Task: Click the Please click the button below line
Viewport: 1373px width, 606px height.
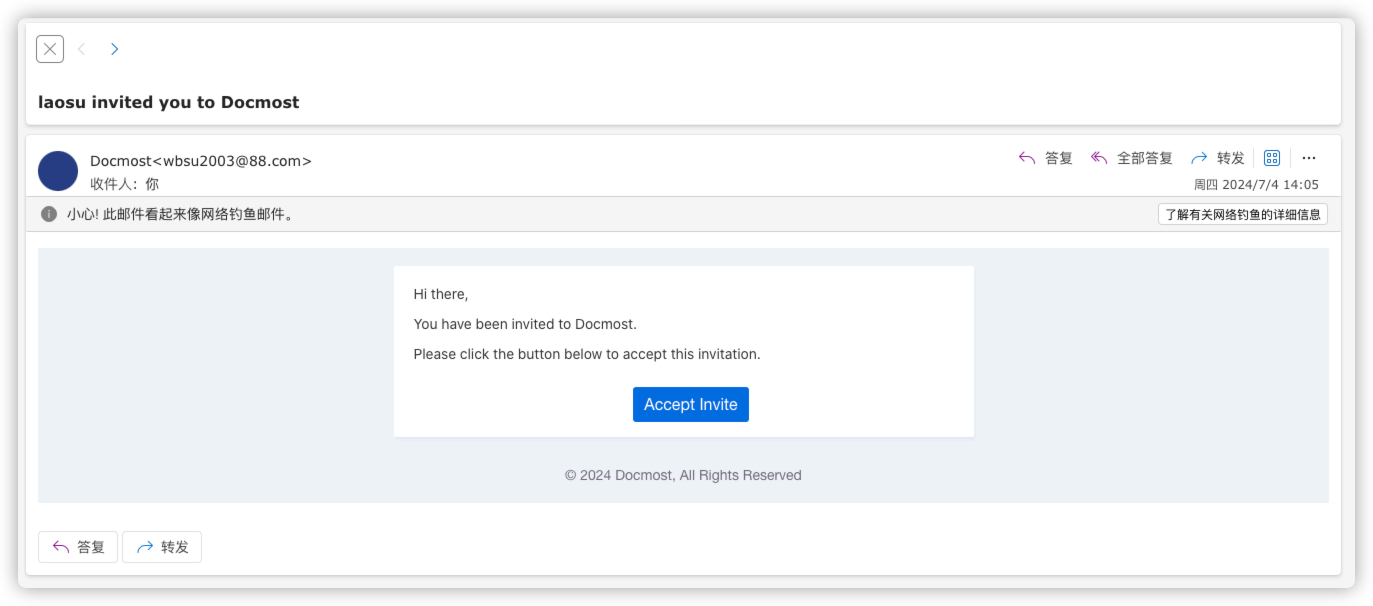Action: tap(587, 354)
